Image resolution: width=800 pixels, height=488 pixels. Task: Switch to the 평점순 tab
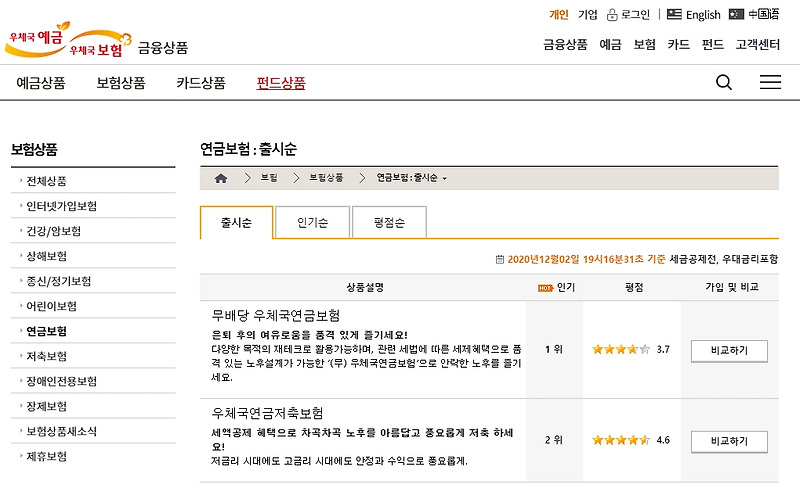[389, 223]
